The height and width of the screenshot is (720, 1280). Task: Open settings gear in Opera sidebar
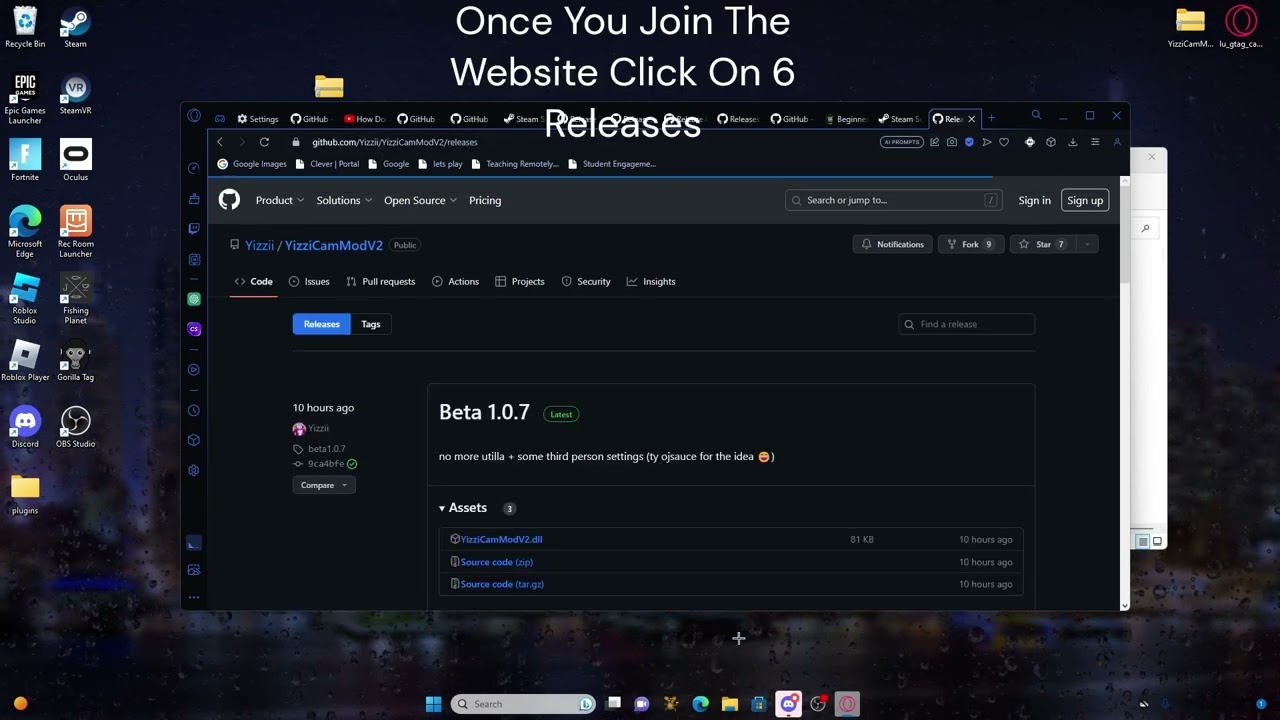click(x=194, y=470)
